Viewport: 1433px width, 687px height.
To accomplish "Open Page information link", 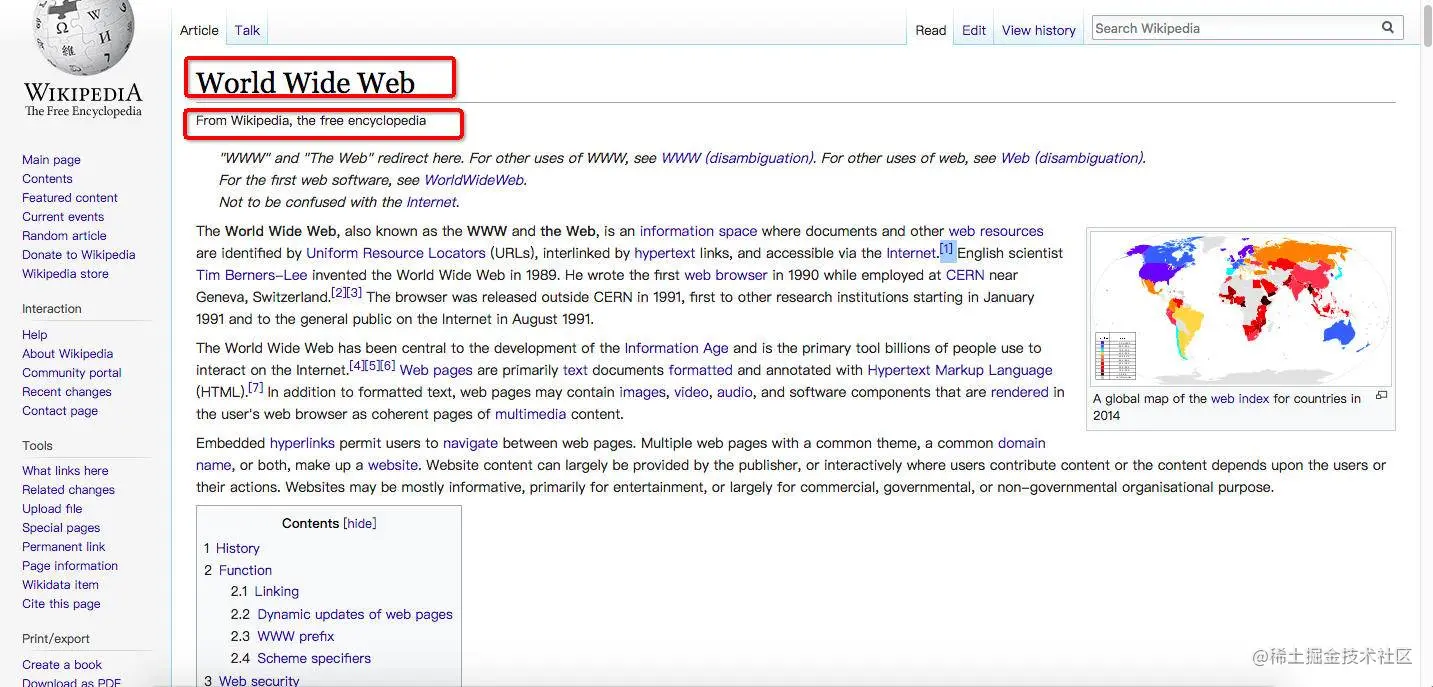I will pos(70,566).
